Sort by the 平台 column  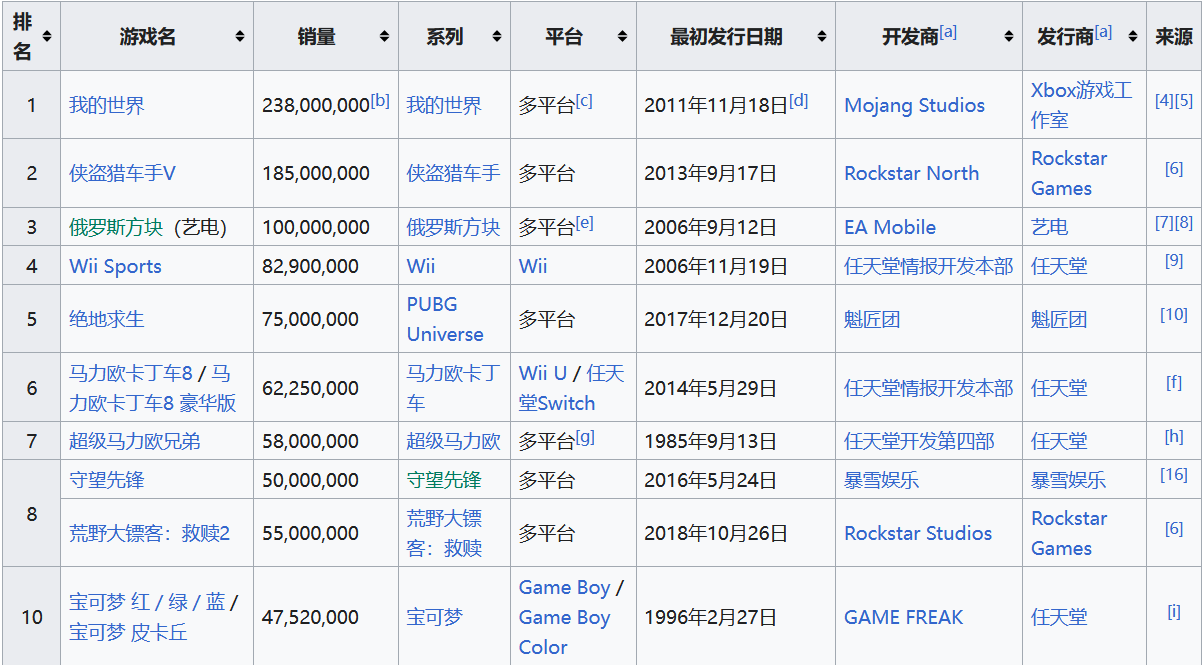(x=622, y=36)
